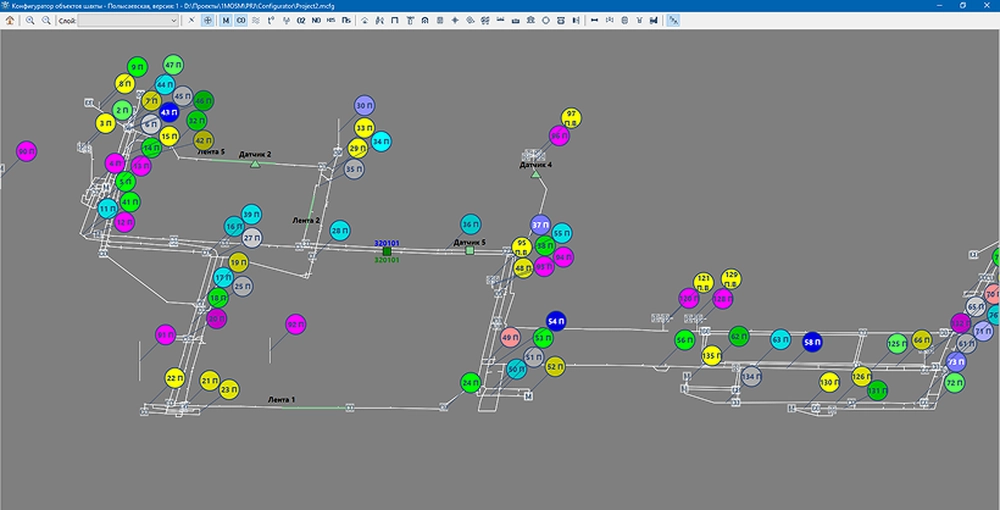Click the Датчик 5 square marker

469,250
